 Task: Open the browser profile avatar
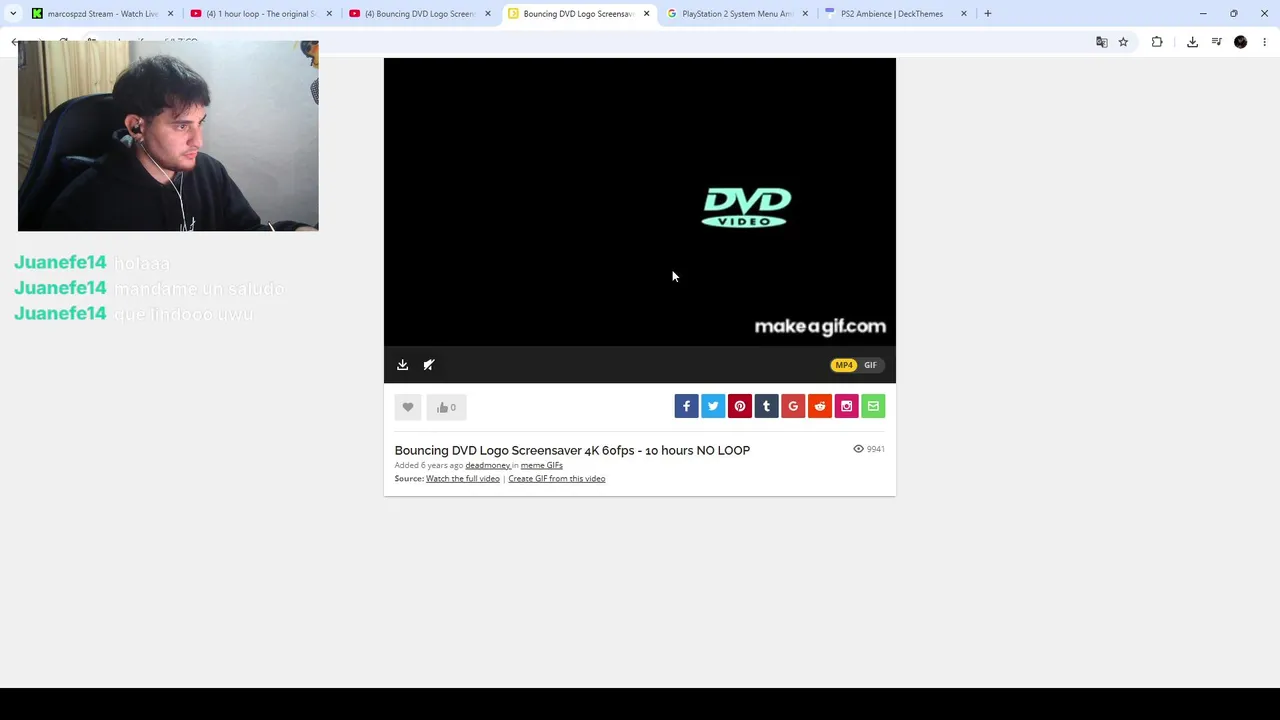(1240, 42)
